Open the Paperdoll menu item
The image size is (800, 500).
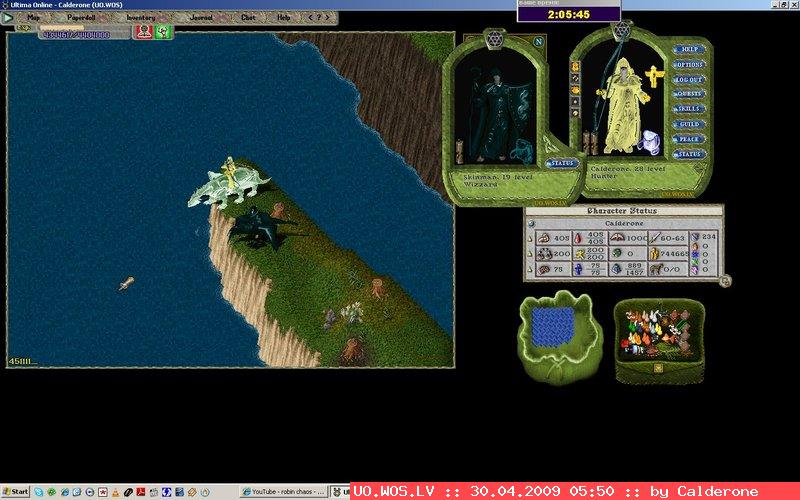click(81, 17)
